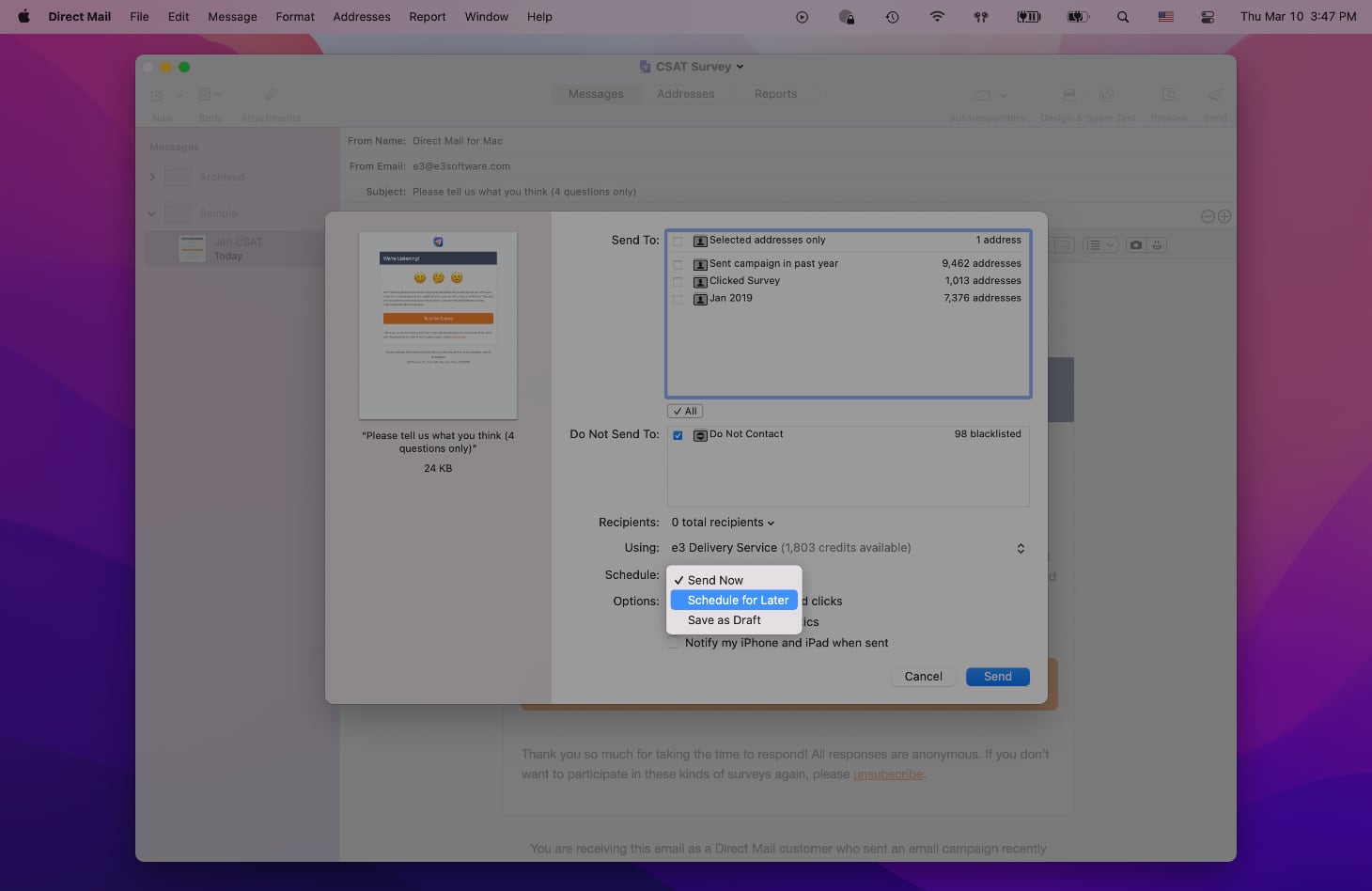Open the e3 Delivery Service popup
The width and height of the screenshot is (1372, 891).
click(x=849, y=548)
